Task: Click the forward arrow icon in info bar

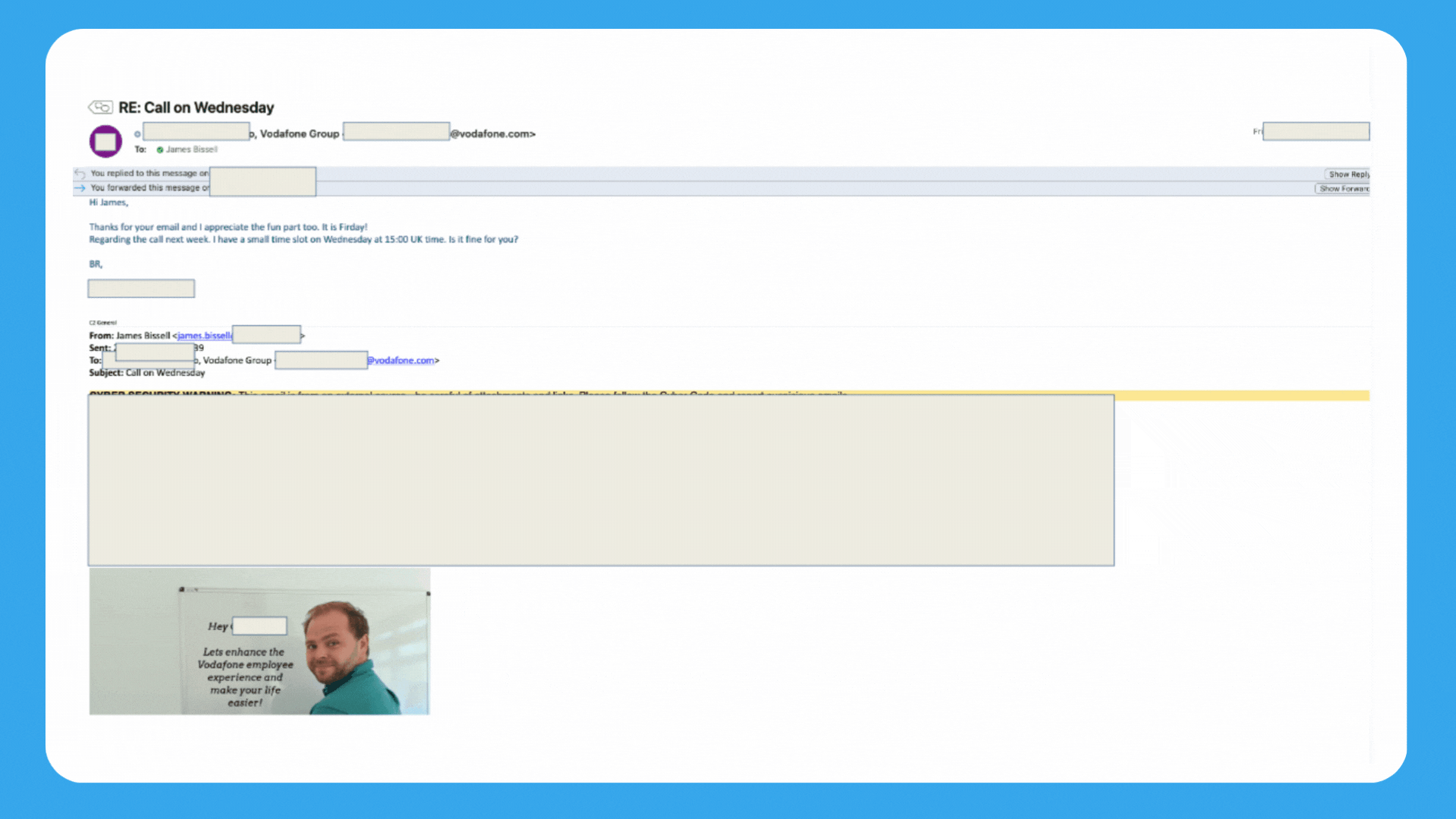Action: click(80, 188)
